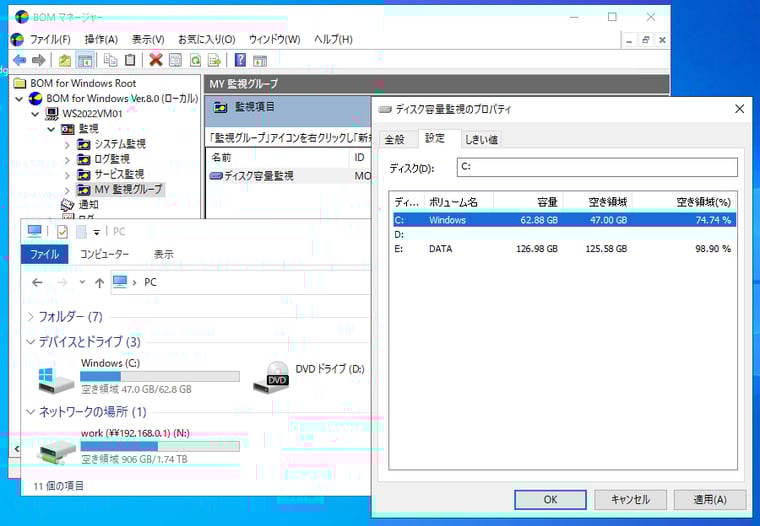
Task: Collapse the 監視 node
Action: click(x=51, y=129)
